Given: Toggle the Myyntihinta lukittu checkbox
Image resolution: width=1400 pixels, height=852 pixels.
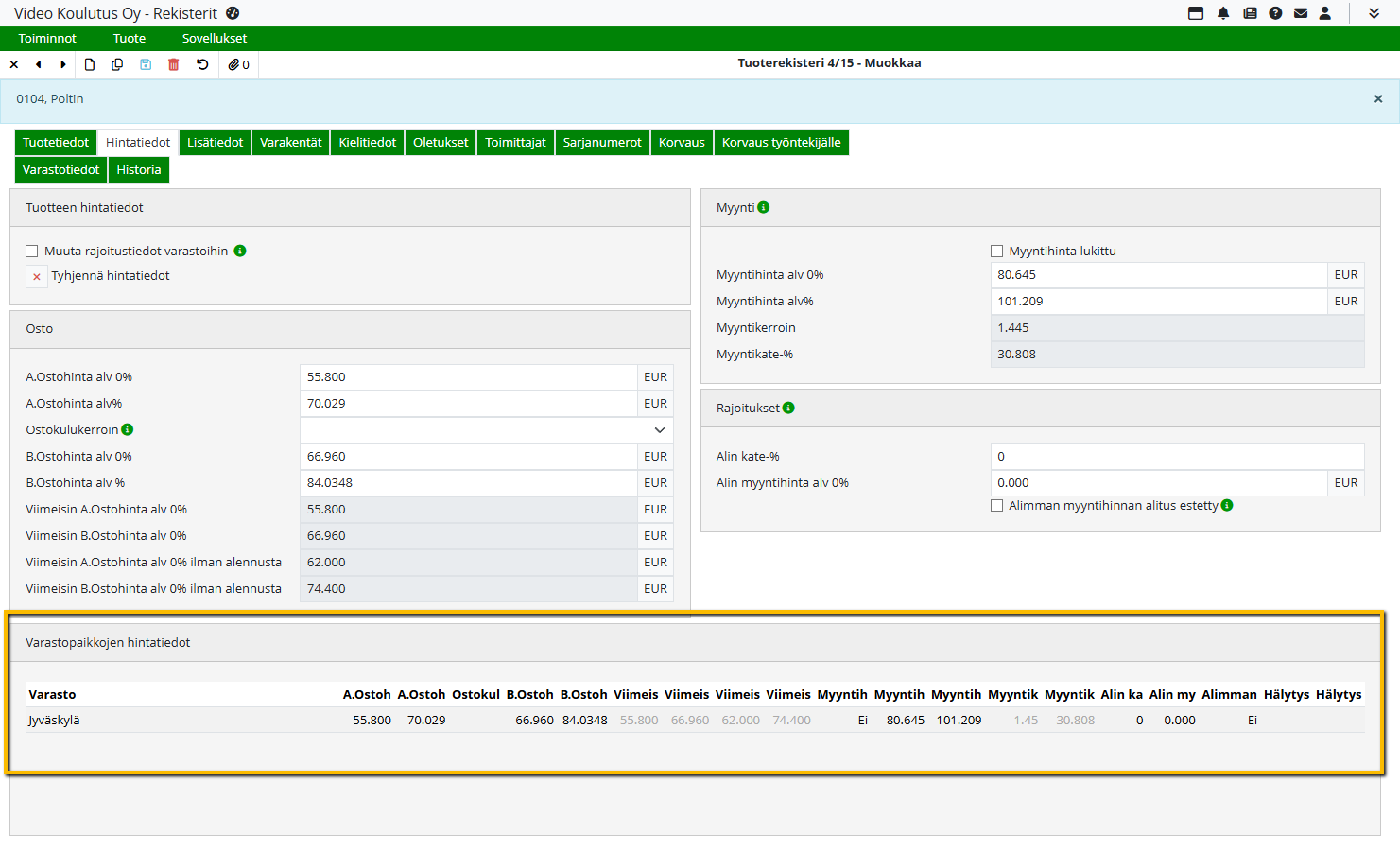Looking at the screenshot, I should [996, 252].
